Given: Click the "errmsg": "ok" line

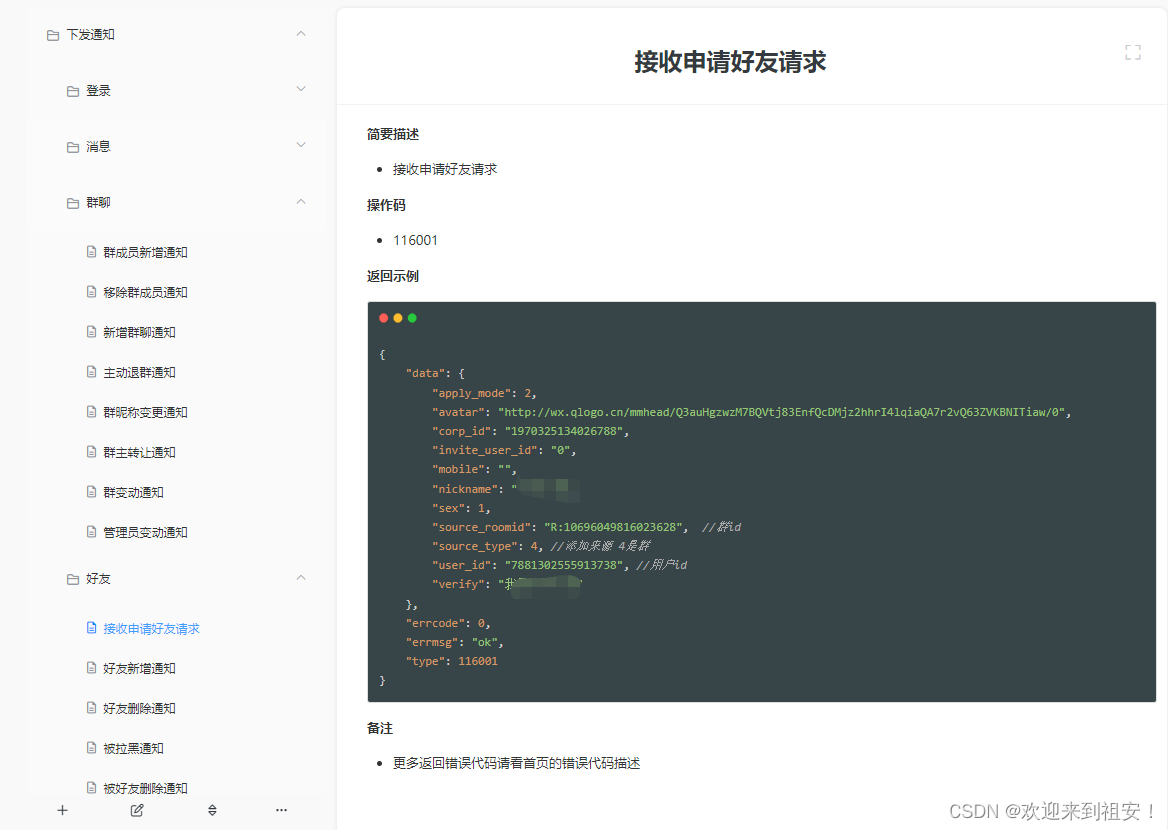Looking at the screenshot, I should coord(454,642).
